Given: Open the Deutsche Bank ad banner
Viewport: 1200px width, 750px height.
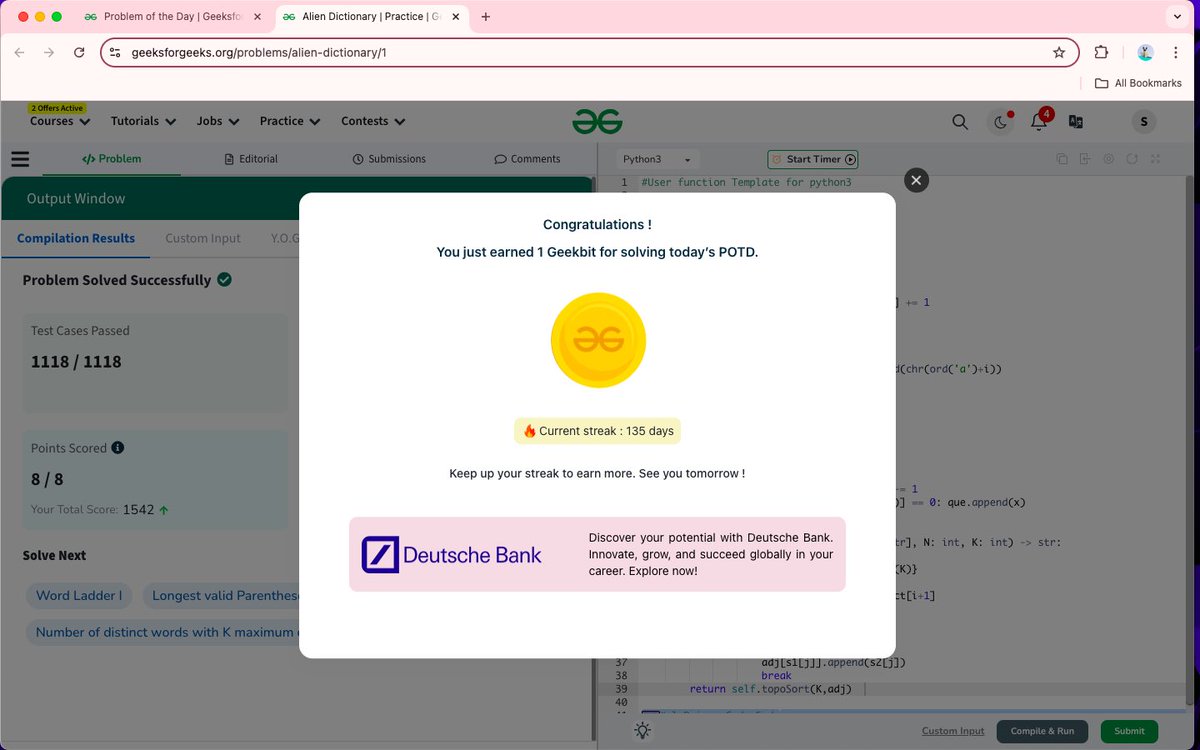Looking at the screenshot, I should point(597,554).
